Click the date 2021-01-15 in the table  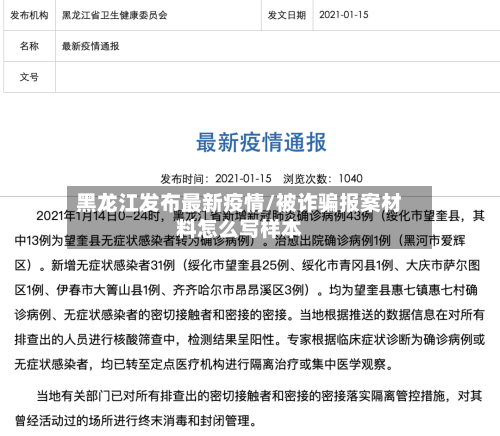344,15
